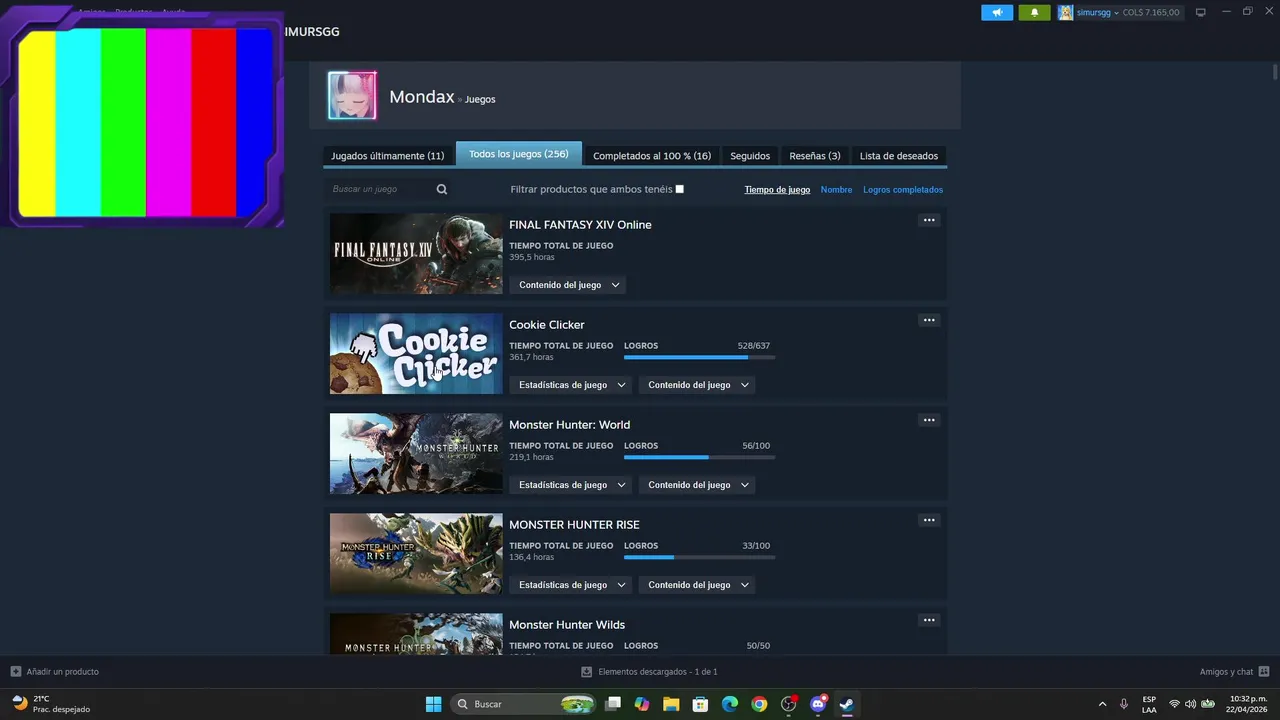Open the Mondax profile name link

(x=422, y=96)
